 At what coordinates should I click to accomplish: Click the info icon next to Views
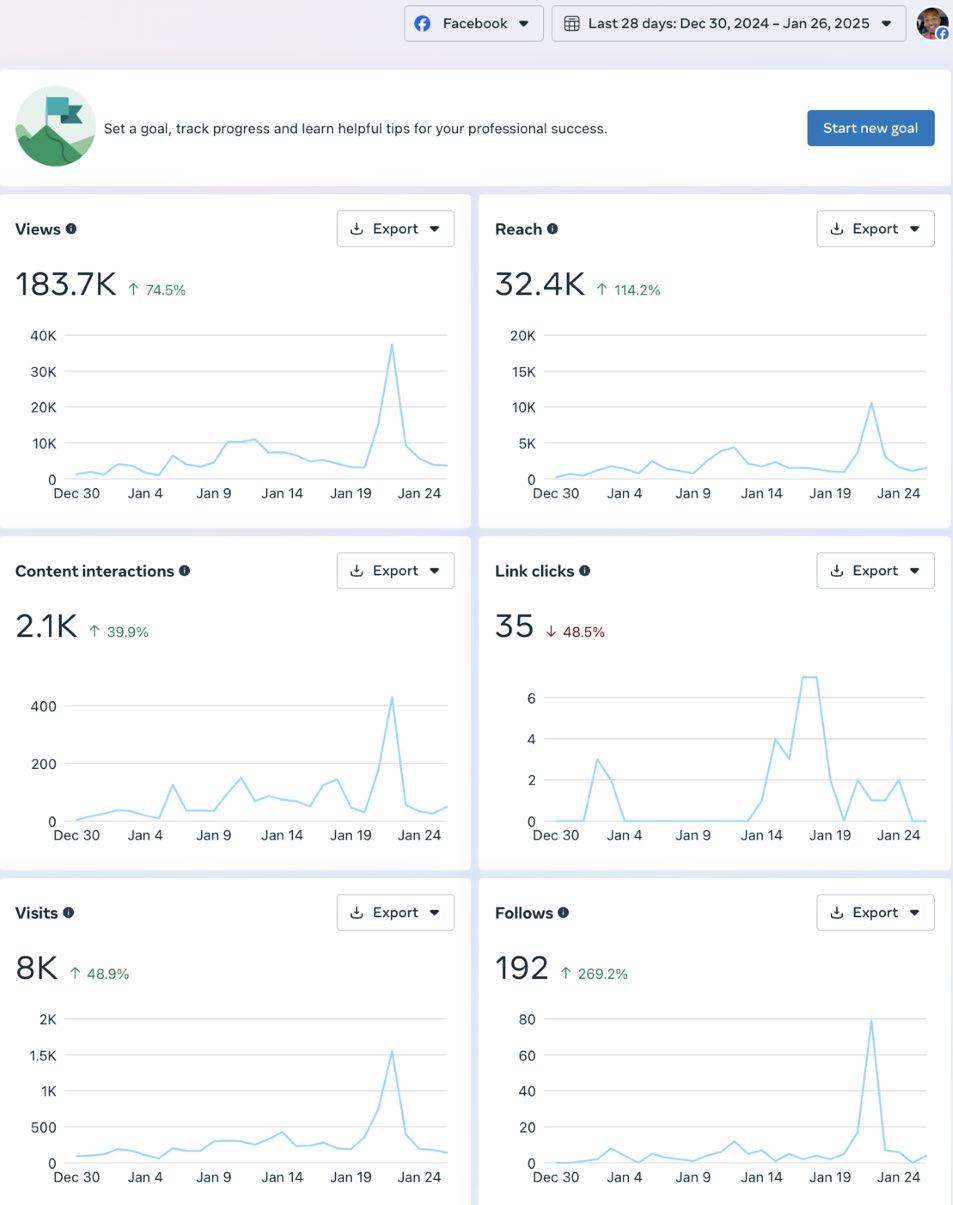pyautogui.click(x=71, y=229)
